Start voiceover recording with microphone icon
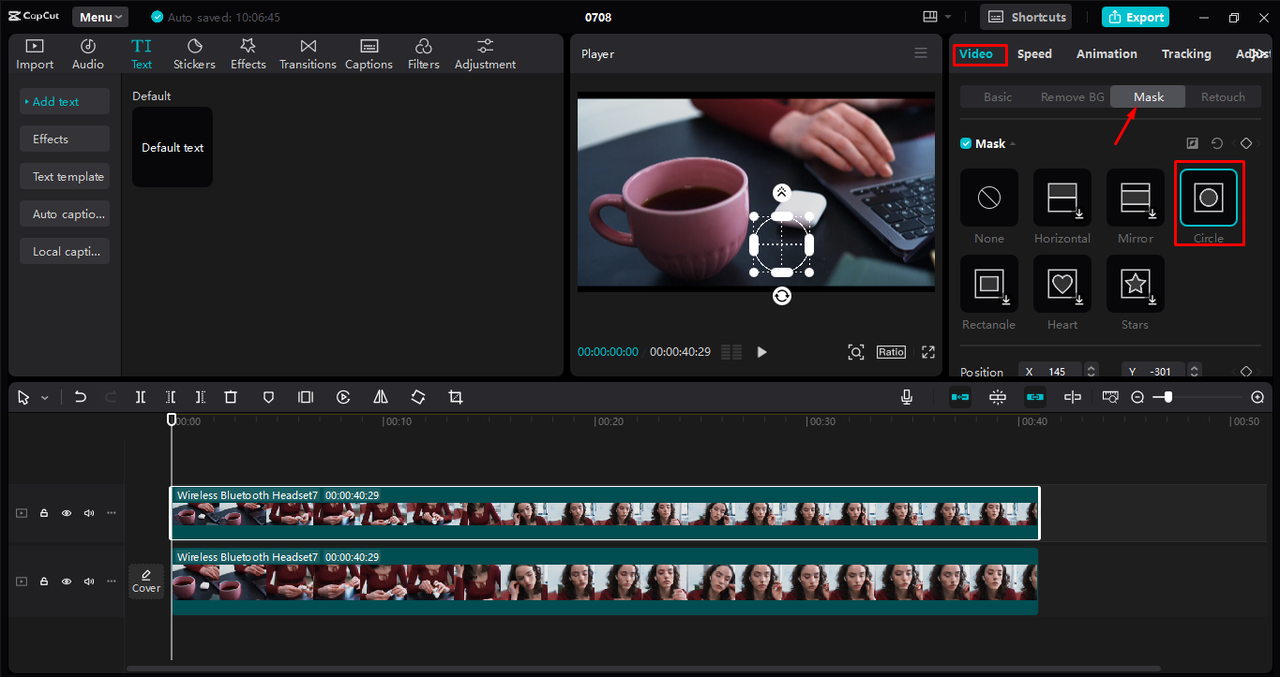Image resolution: width=1280 pixels, height=677 pixels. tap(907, 397)
